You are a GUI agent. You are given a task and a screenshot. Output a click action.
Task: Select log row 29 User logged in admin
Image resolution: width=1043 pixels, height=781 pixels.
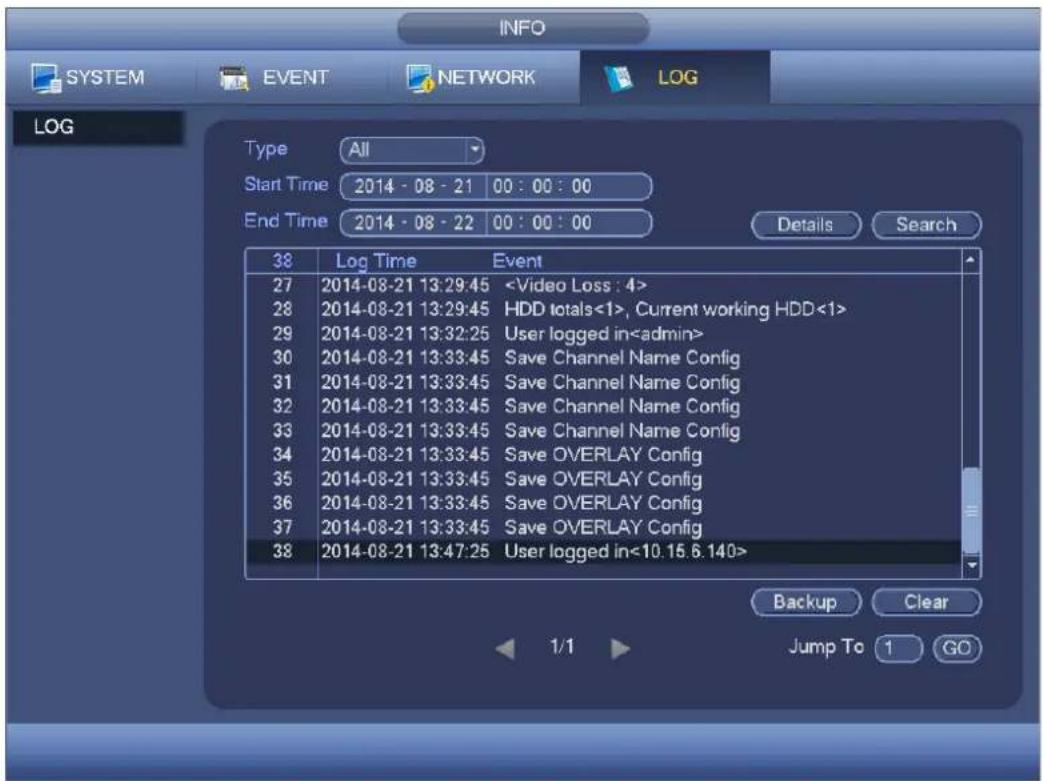pyautogui.click(x=603, y=334)
